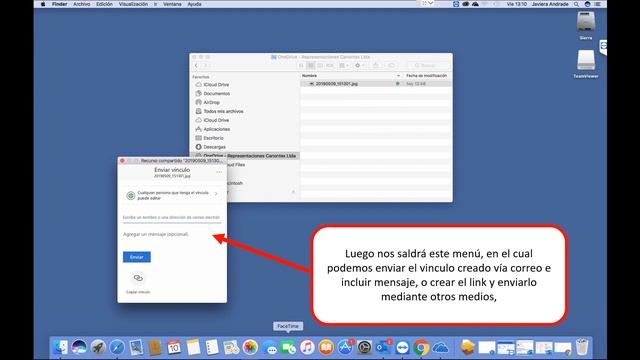The image size is (640, 360).
Task: Open Photos from the Dock
Action: [250, 347]
